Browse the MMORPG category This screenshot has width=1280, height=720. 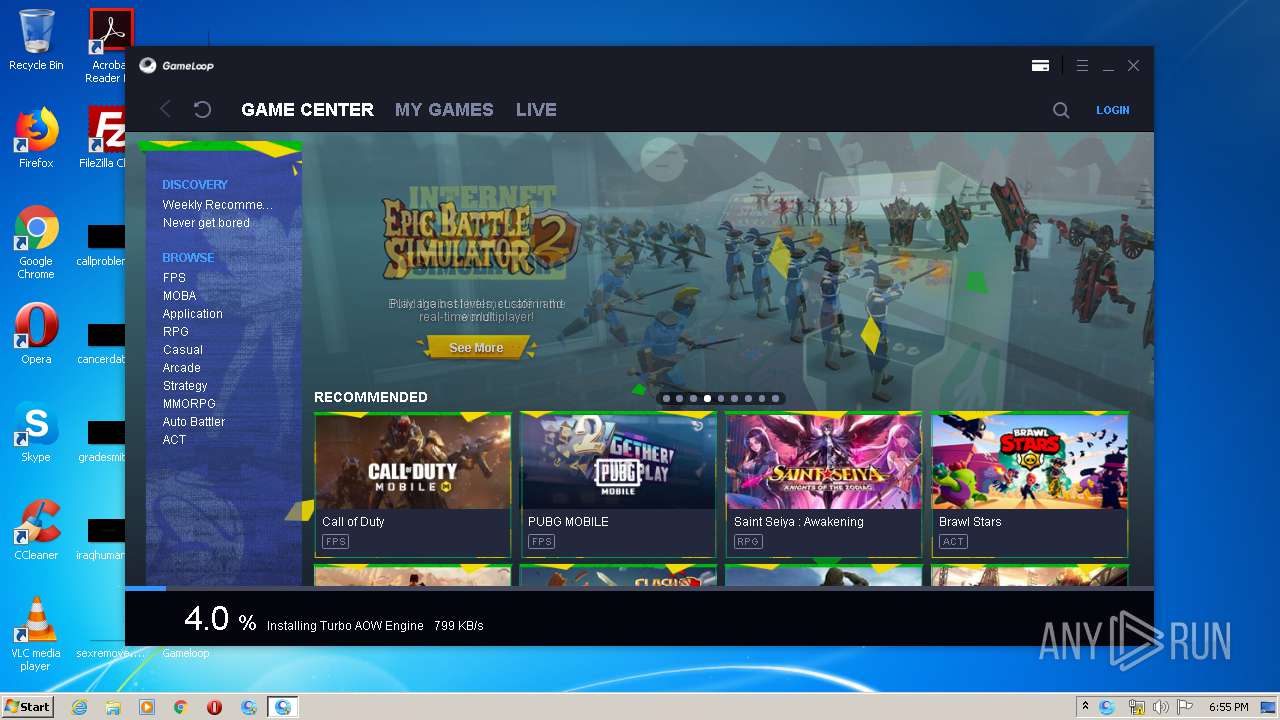(189, 404)
